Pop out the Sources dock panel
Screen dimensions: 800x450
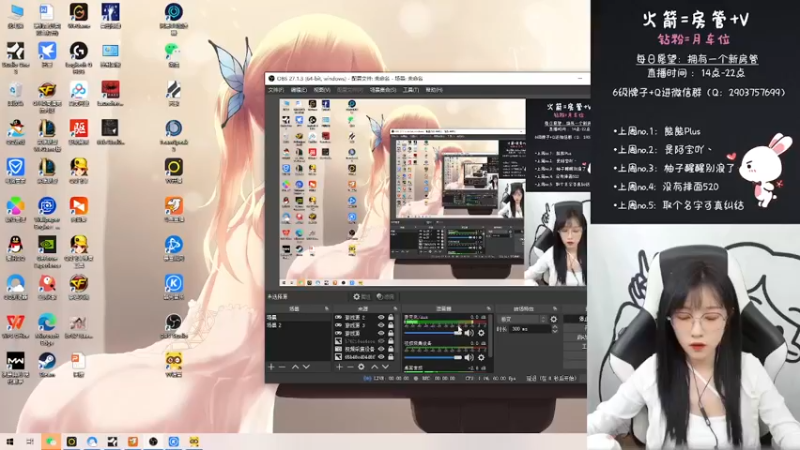pos(395,309)
